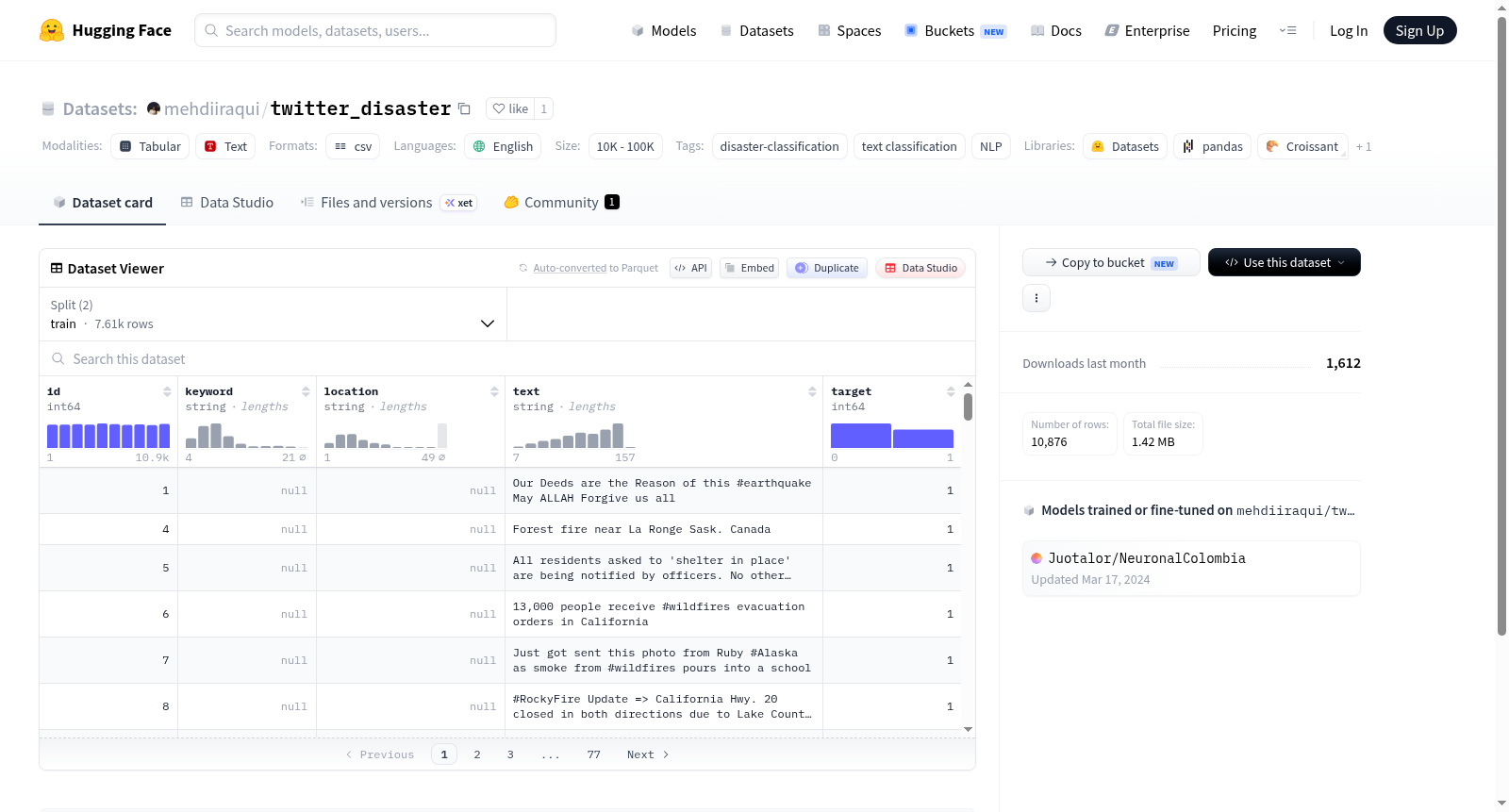Click the Hugging Face logo icon

pyautogui.click(x=52, y=30)
